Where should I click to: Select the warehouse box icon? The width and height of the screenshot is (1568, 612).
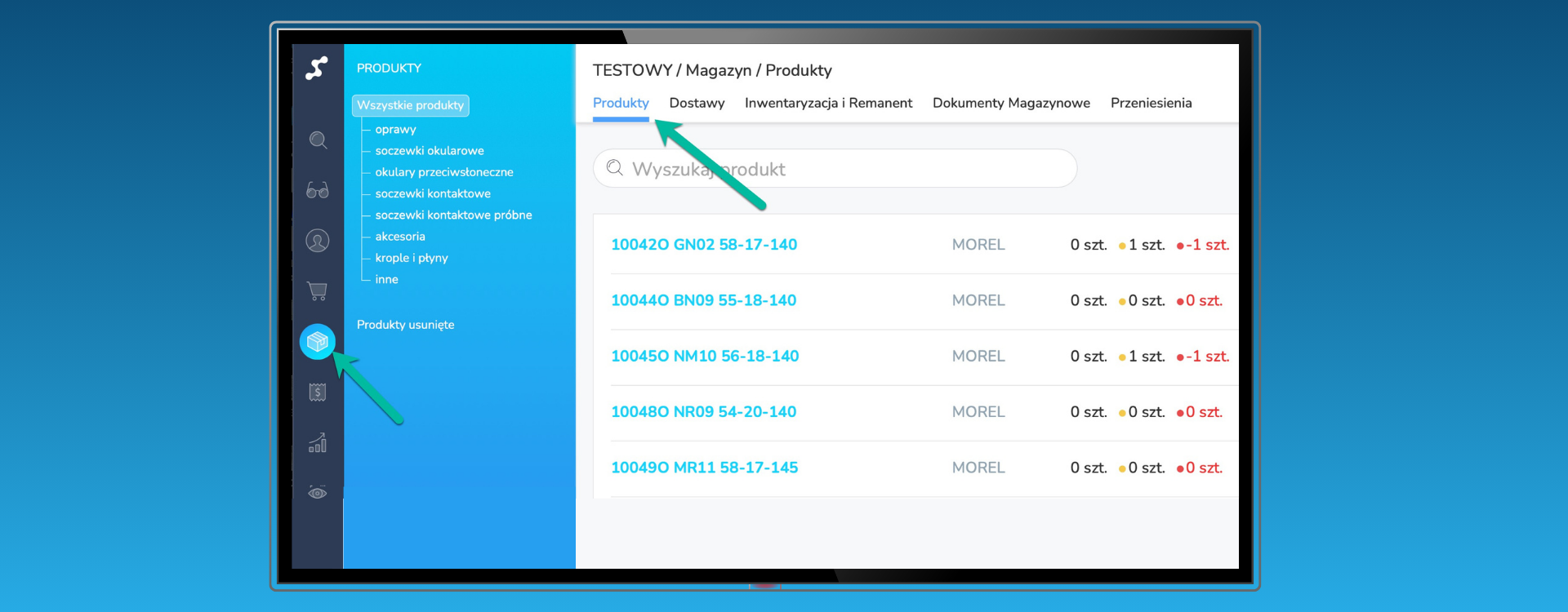click(318, 342)
